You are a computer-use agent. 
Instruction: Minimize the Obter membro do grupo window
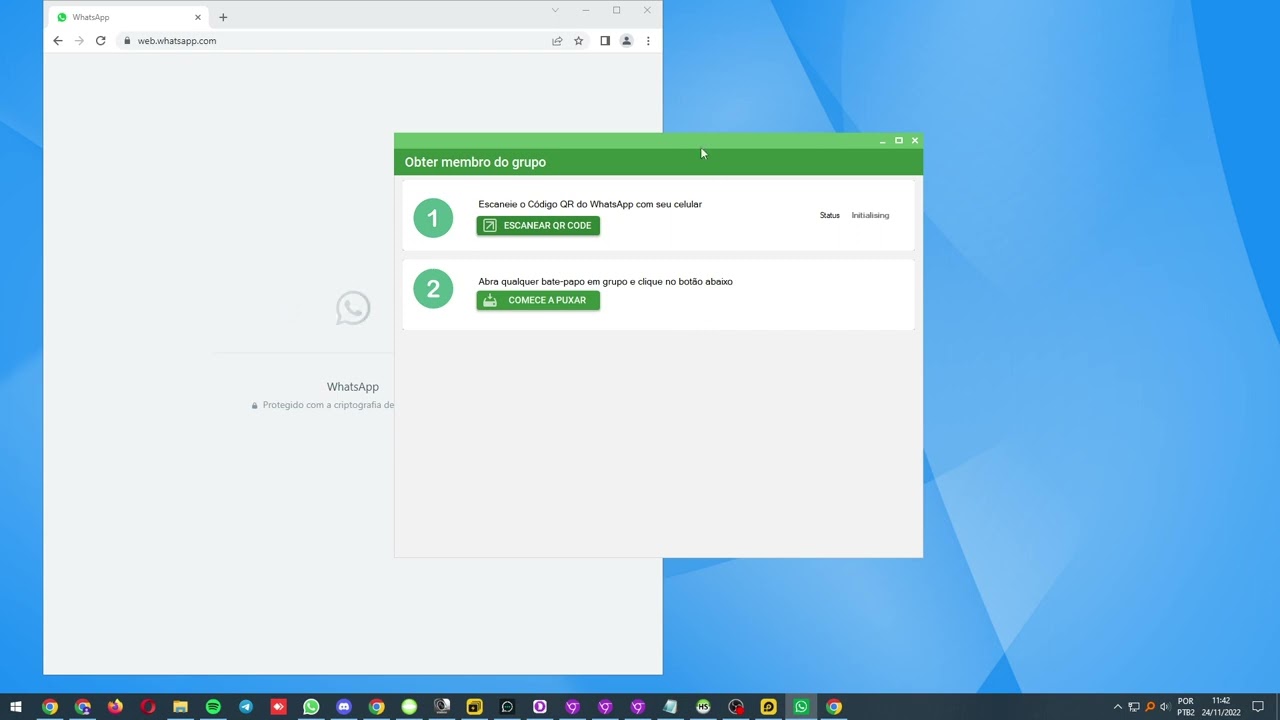pyautogui.click(x=882, y=141)
